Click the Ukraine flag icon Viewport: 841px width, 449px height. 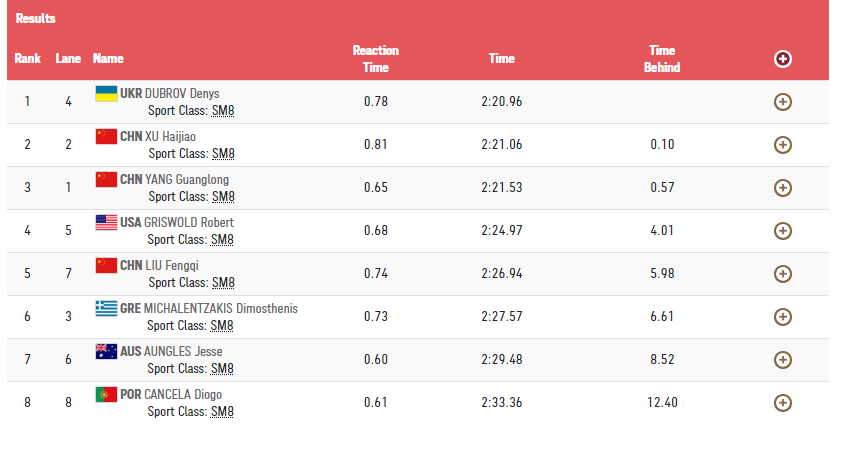106,93
